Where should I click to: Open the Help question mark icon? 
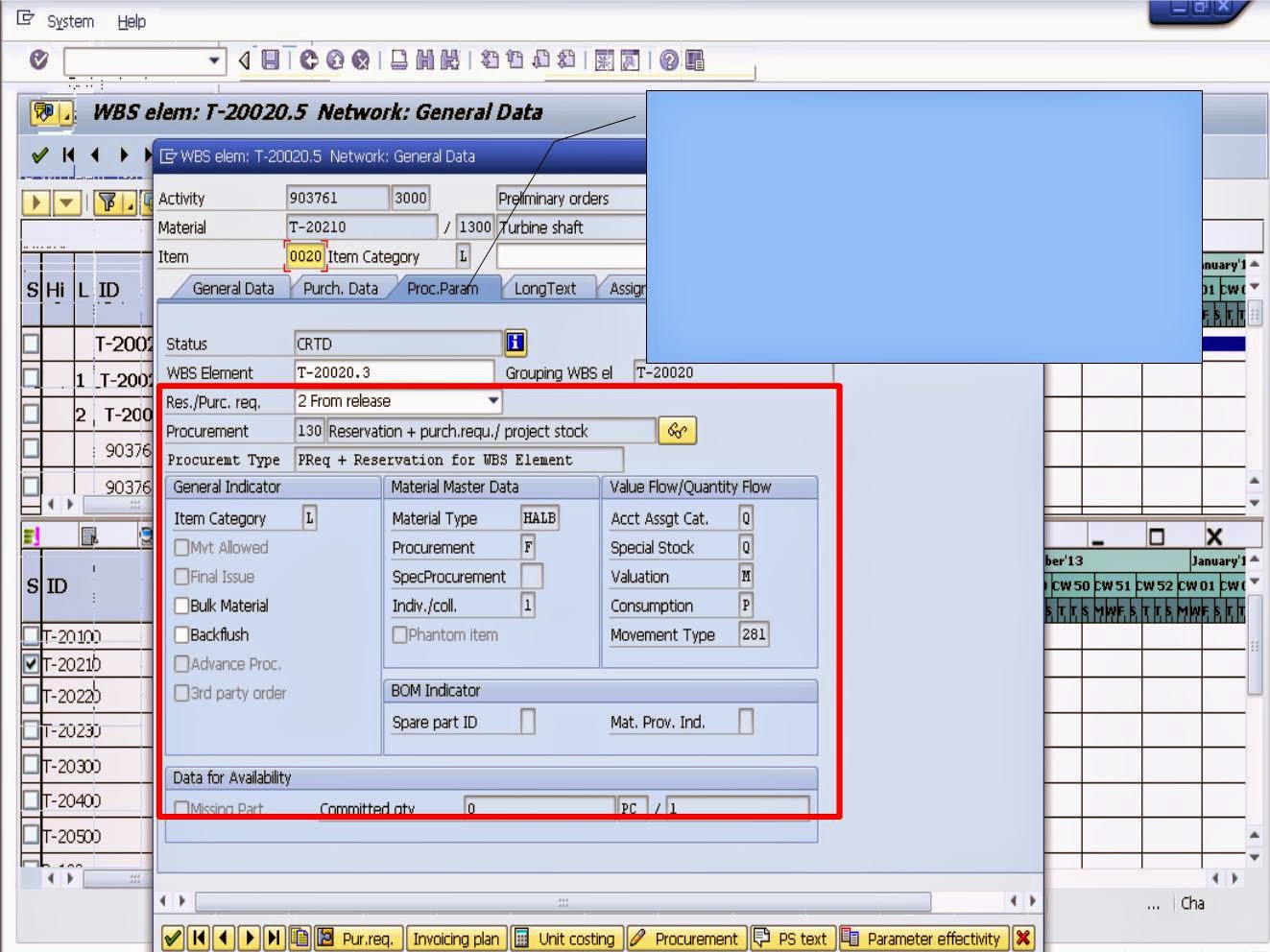pos(670,60)
